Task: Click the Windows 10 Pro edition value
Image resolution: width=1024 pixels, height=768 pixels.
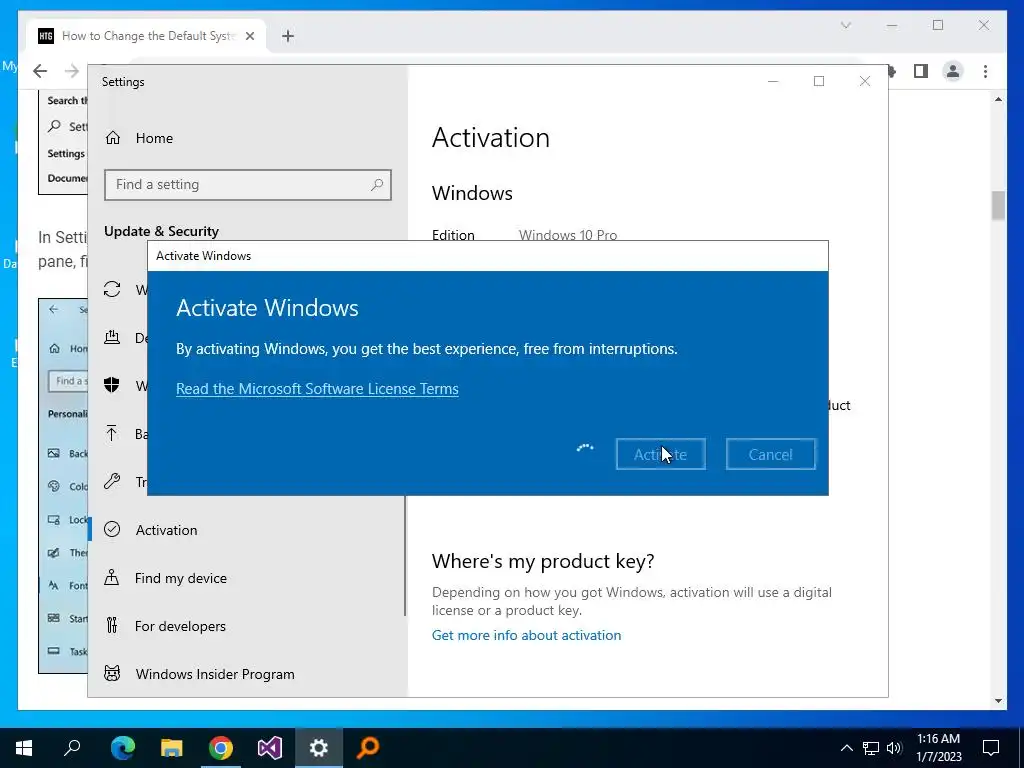Action: (x=568, y=235)
